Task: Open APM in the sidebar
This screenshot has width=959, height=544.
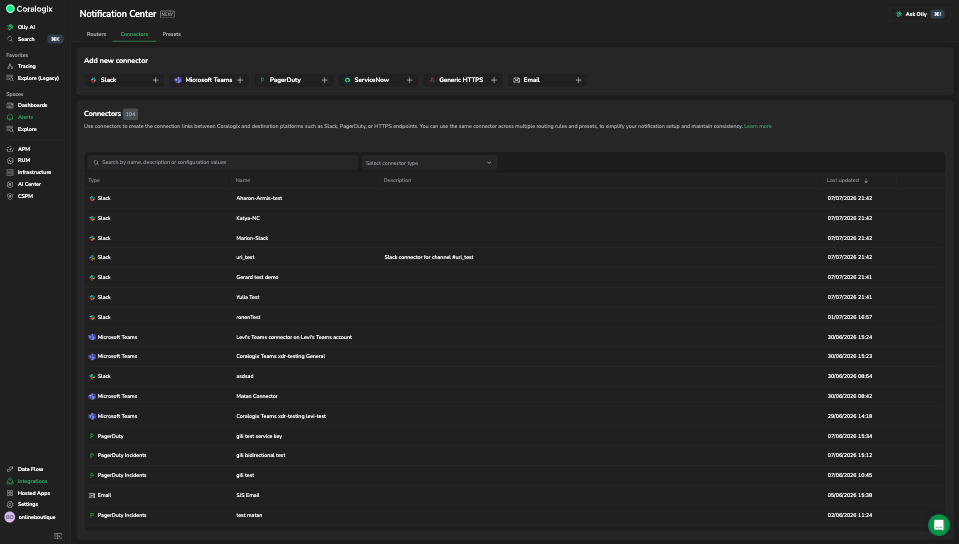Action: click(x=18, y=149)
